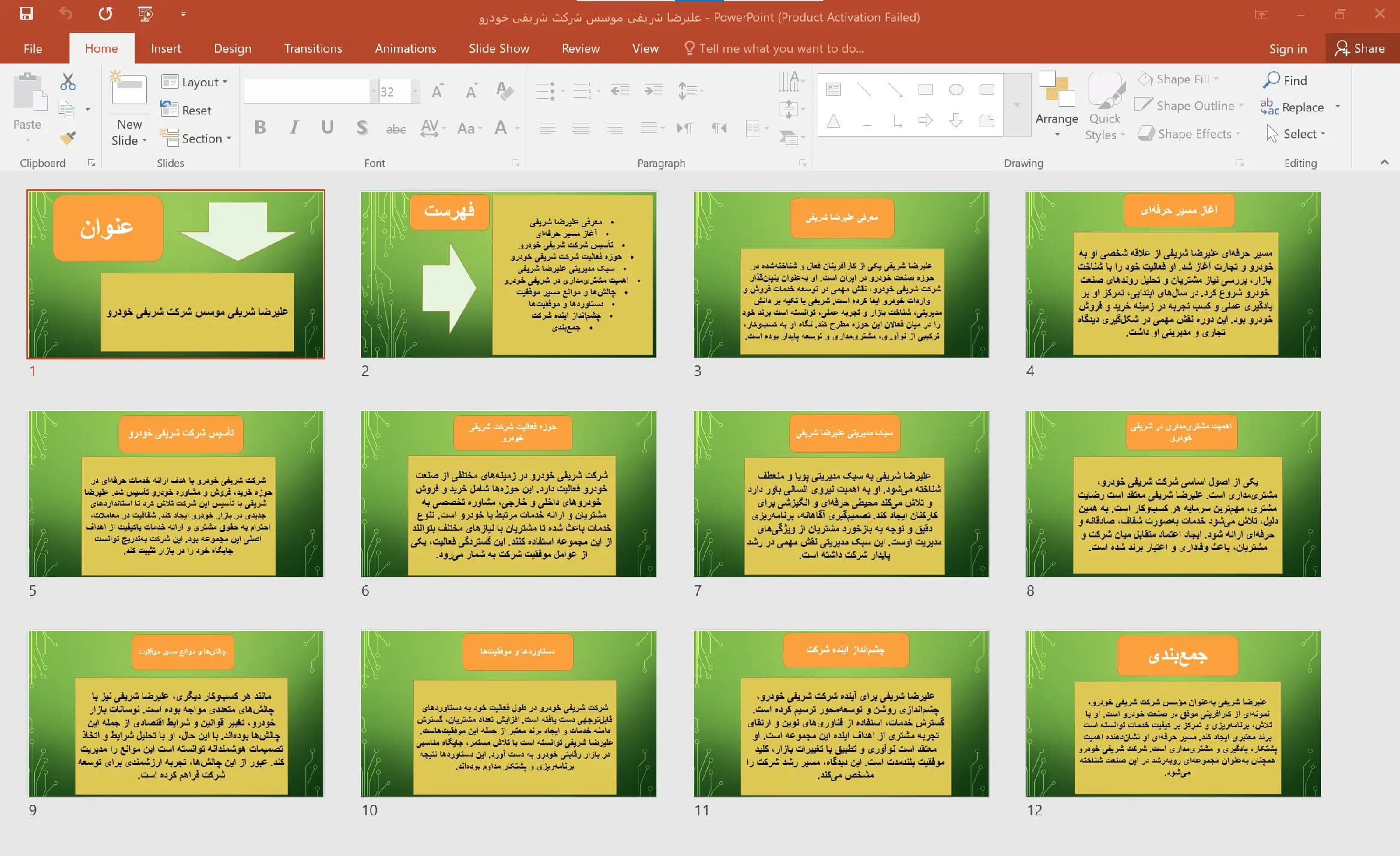
Task: Decrease list indent level icon
Action: pos(620,90)
